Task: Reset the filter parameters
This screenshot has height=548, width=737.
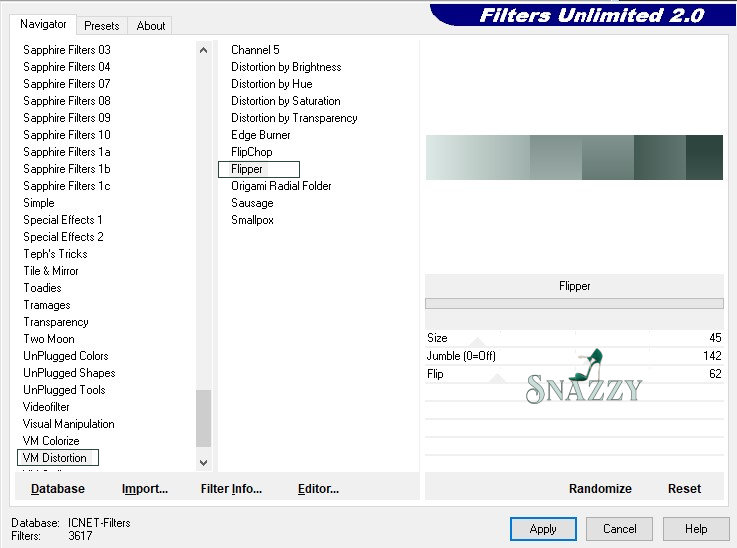Action: point(684,489)
